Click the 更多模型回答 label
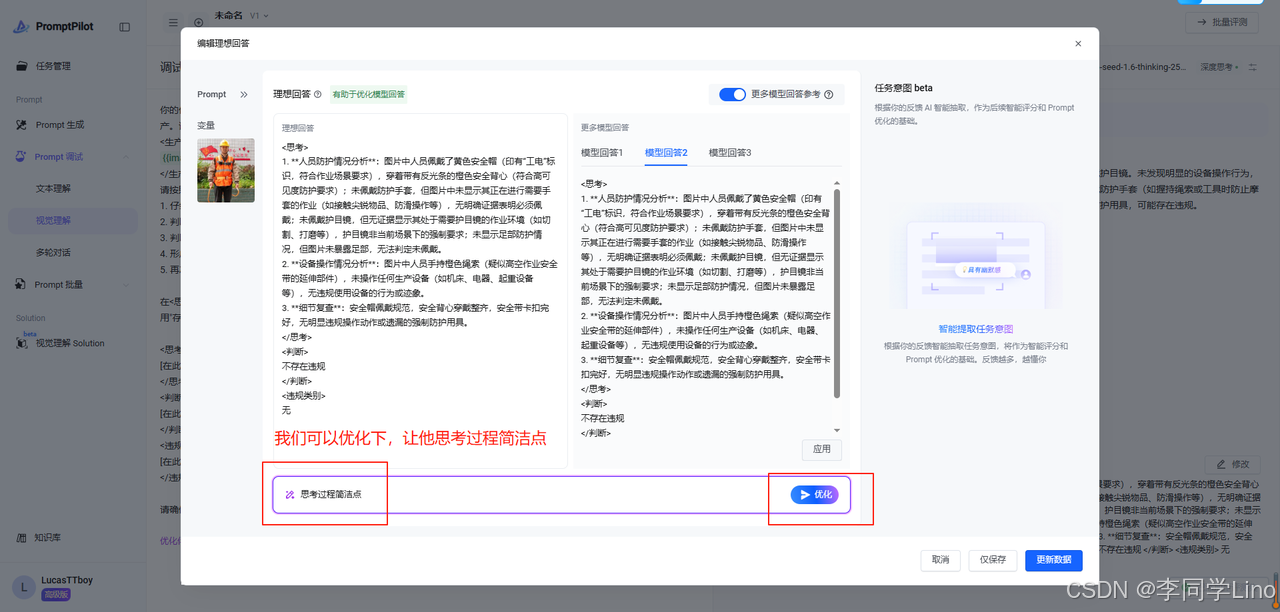 pos(605,127)
